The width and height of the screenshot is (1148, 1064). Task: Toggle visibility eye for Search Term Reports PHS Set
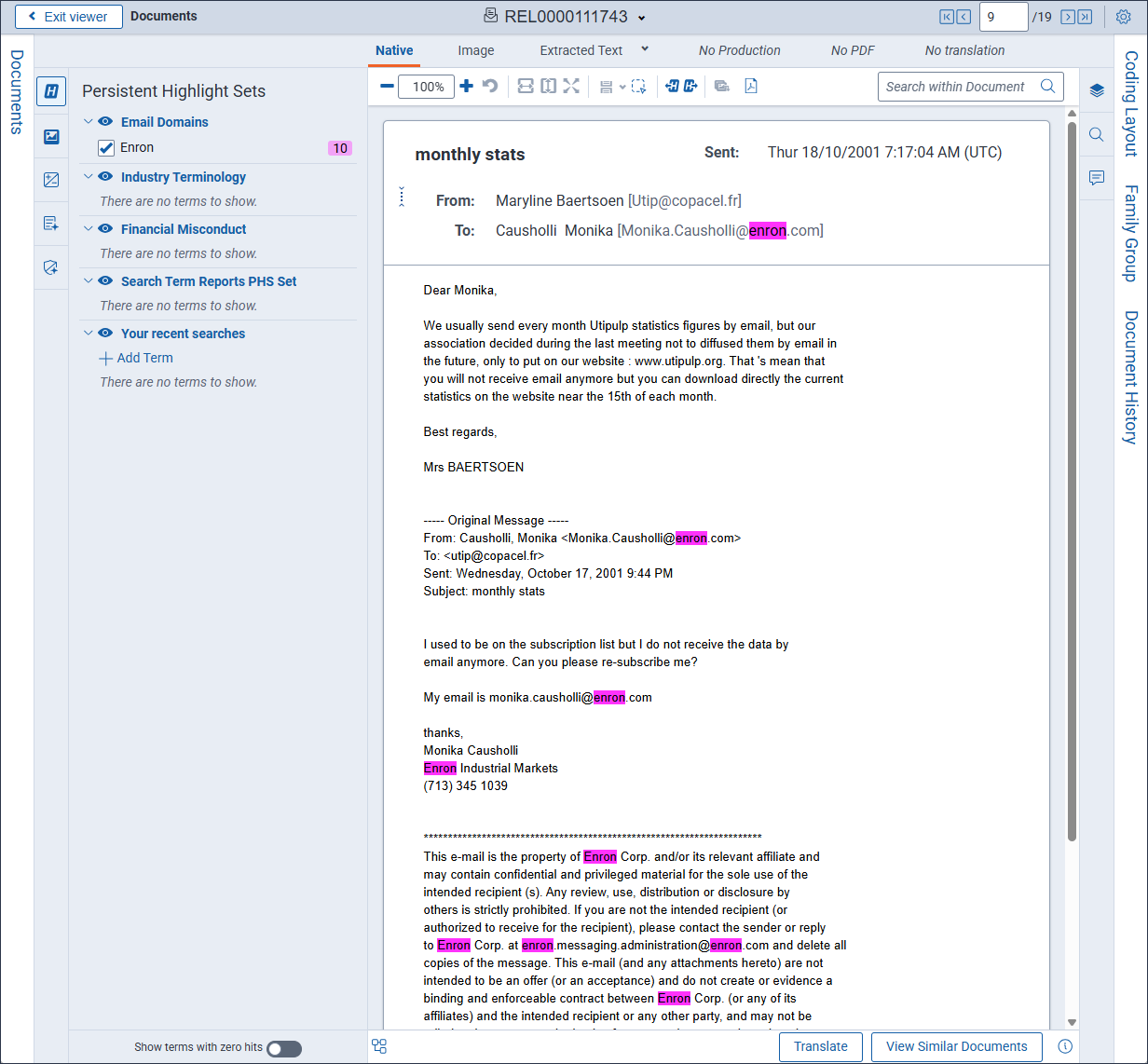point(105,281)
